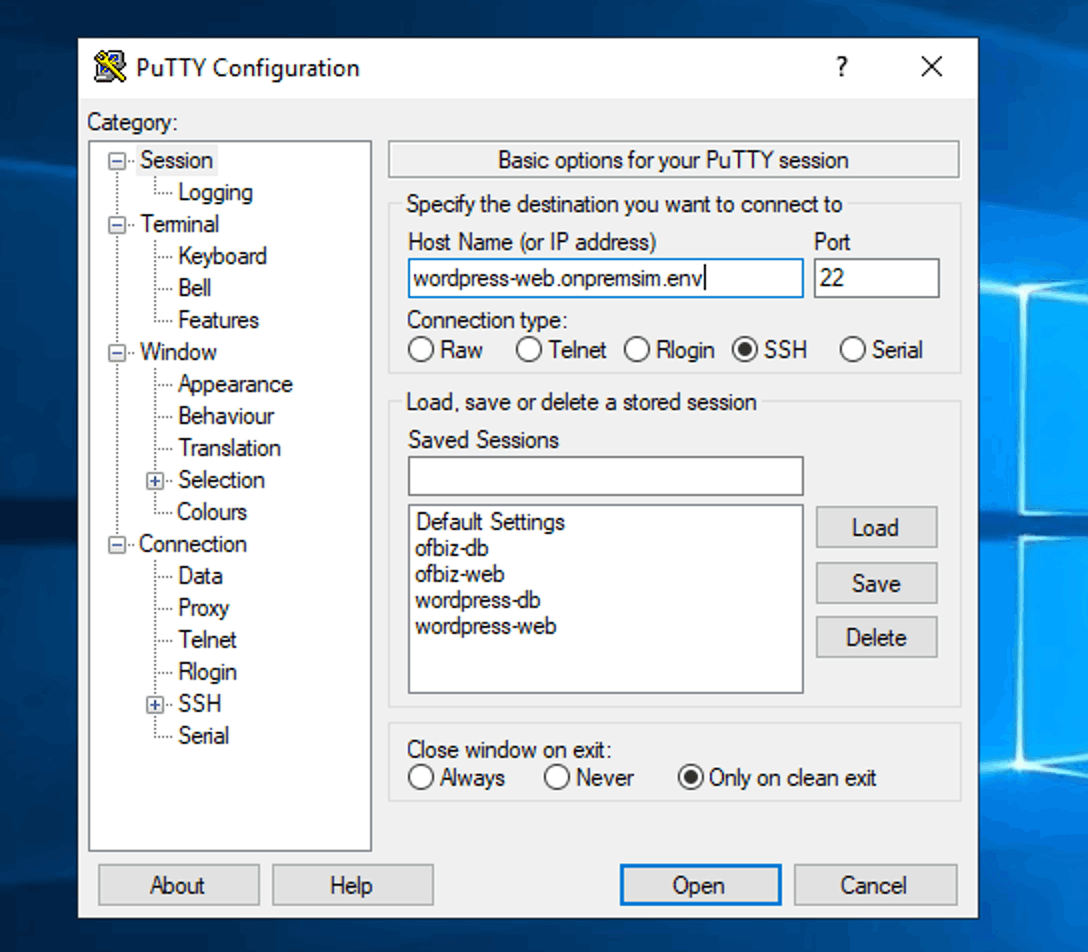The width and height of the screenshot is (1088, 952).
Task: Open the Data settings category
Action: [200, 576]
